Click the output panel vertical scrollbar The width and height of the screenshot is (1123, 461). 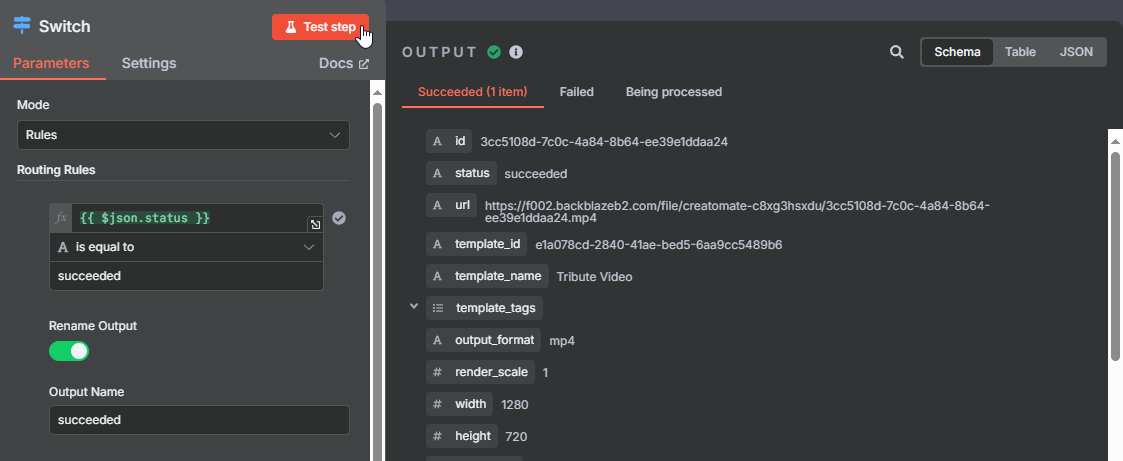click(1115, 254)
